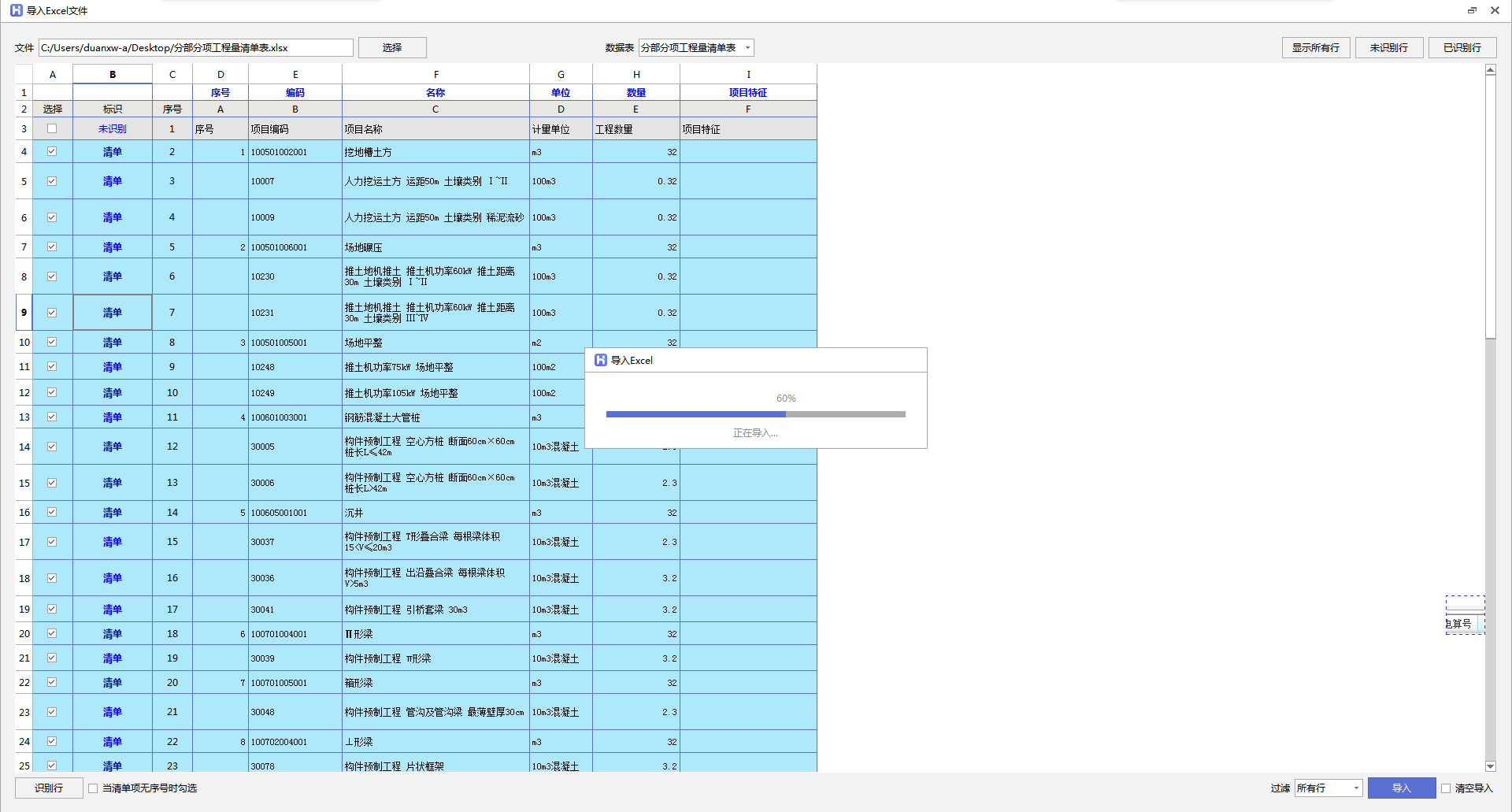
Task: Click the restore window icon in the title bar
Action: click(x=1472, y=10)
